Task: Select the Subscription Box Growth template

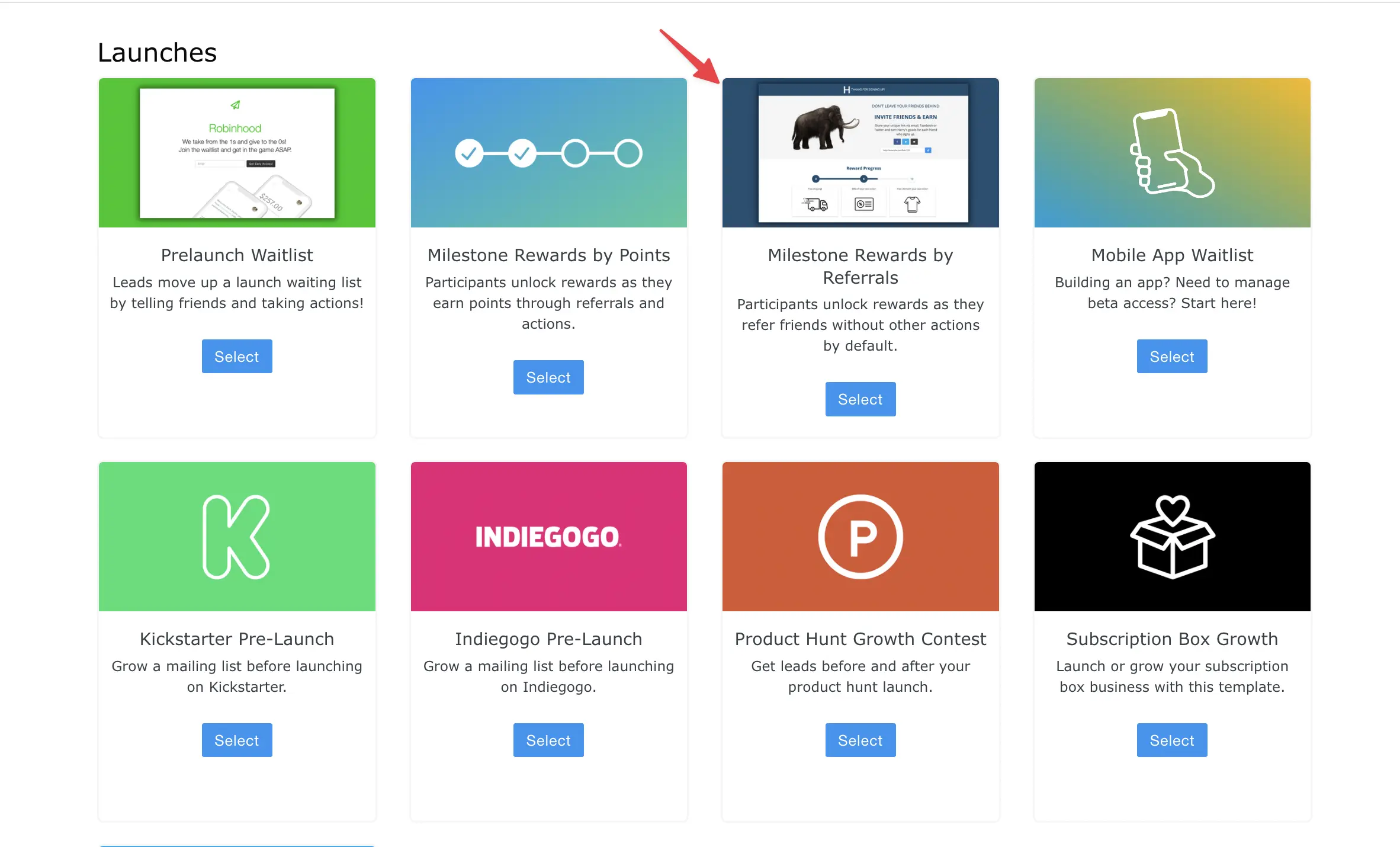Action: [x=1171, y=740]
